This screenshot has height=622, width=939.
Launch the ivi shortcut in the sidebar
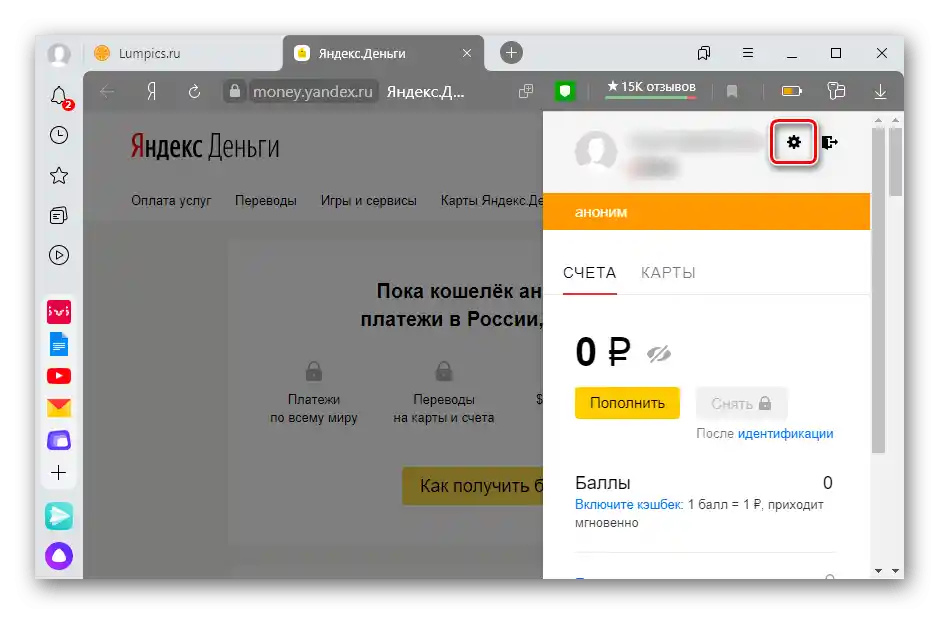coord(59,312)
